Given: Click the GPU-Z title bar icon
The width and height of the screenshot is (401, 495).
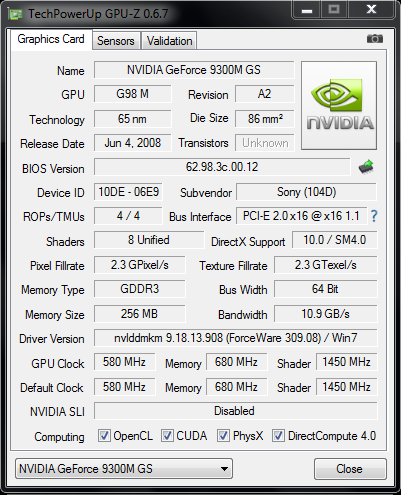Looking at the screenshot, I should [15, 14].
